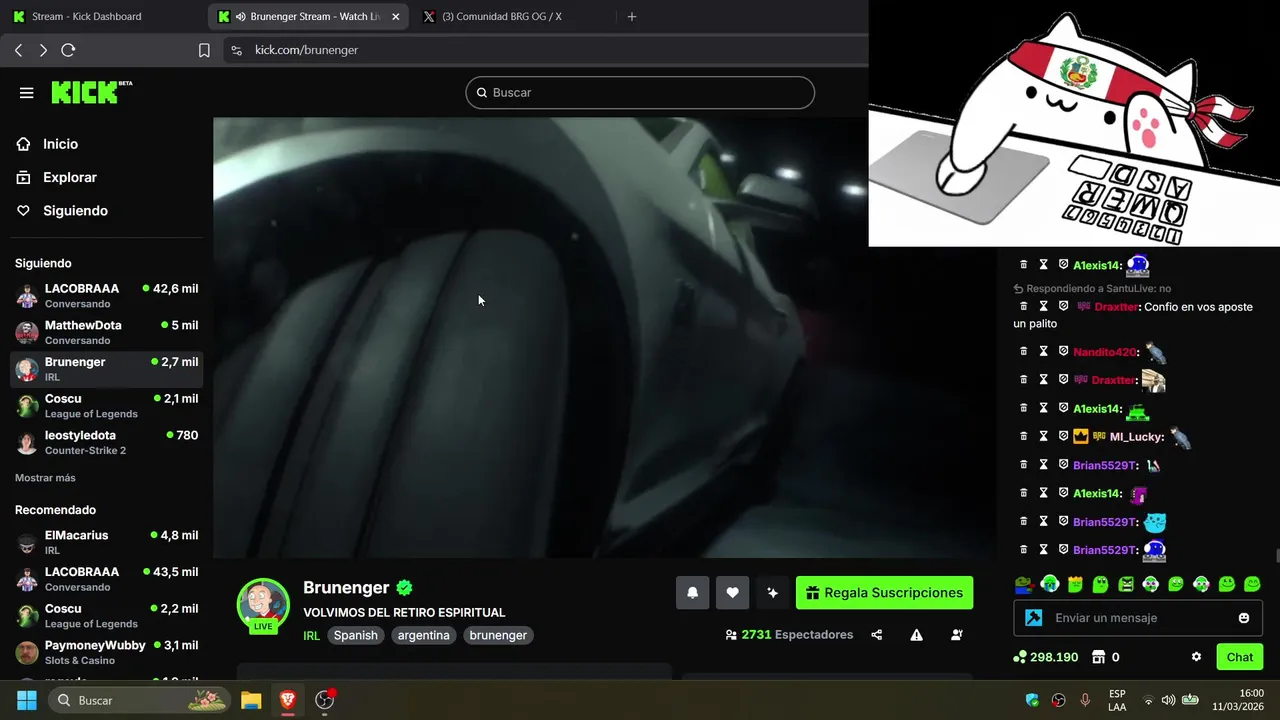The image size is (1280, 720).
Task: Click the bookmark icon in address bar
Action: (x=204, y=50)
